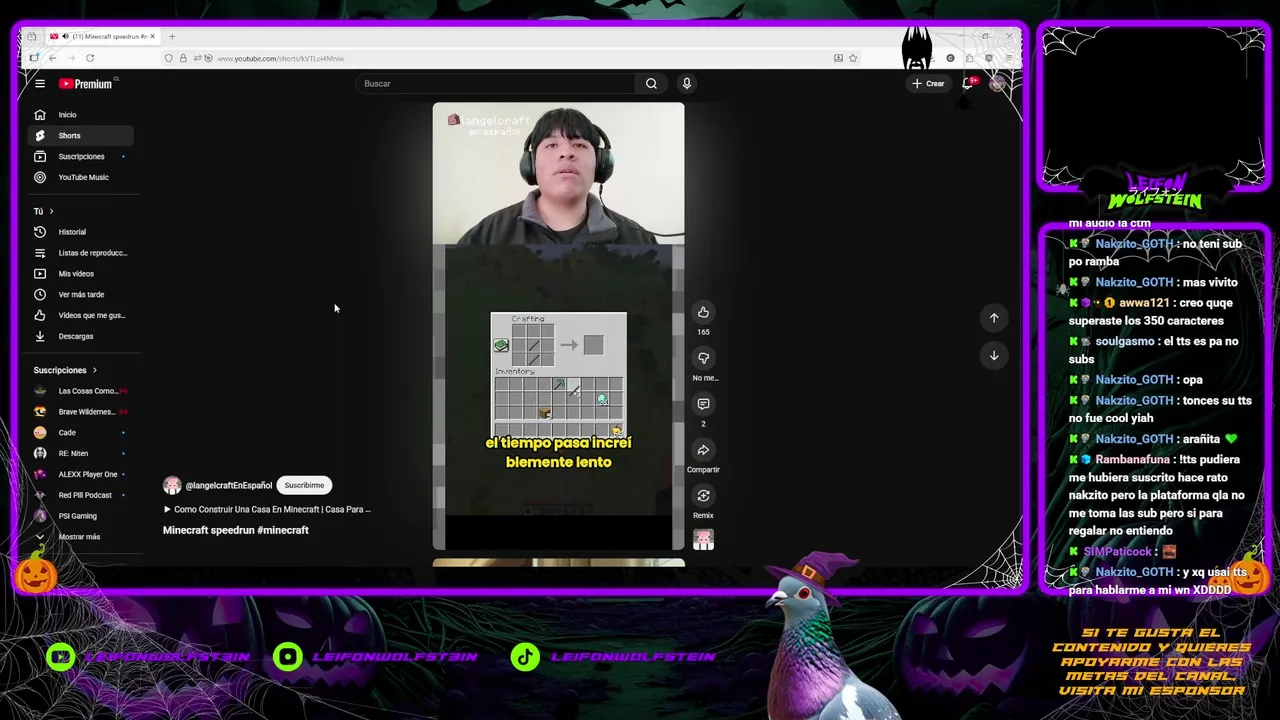Click the Crear button
This screenshot has width=1280, height=720.
(928, 84)
